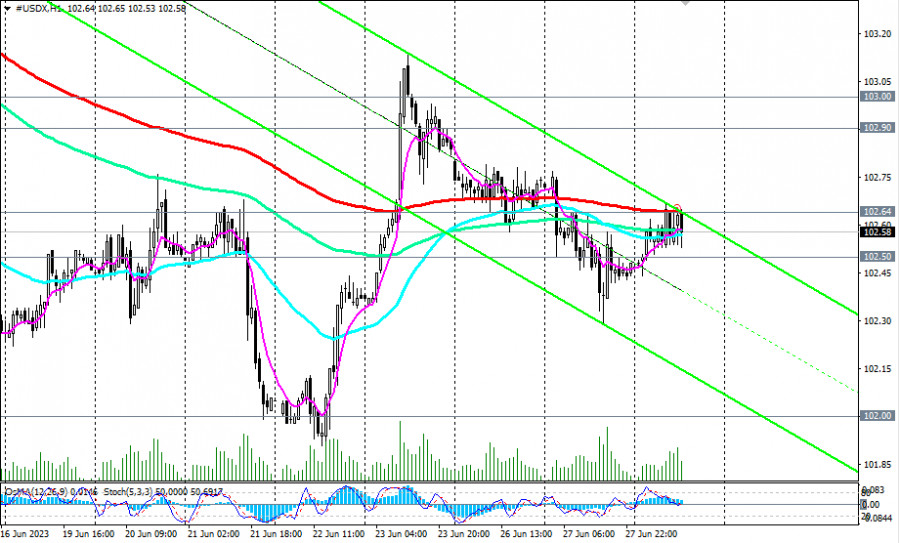The image size is (900, 543).
Task: Select the 102.64 horizontal level price tag
Action: (x=878, y=212)
